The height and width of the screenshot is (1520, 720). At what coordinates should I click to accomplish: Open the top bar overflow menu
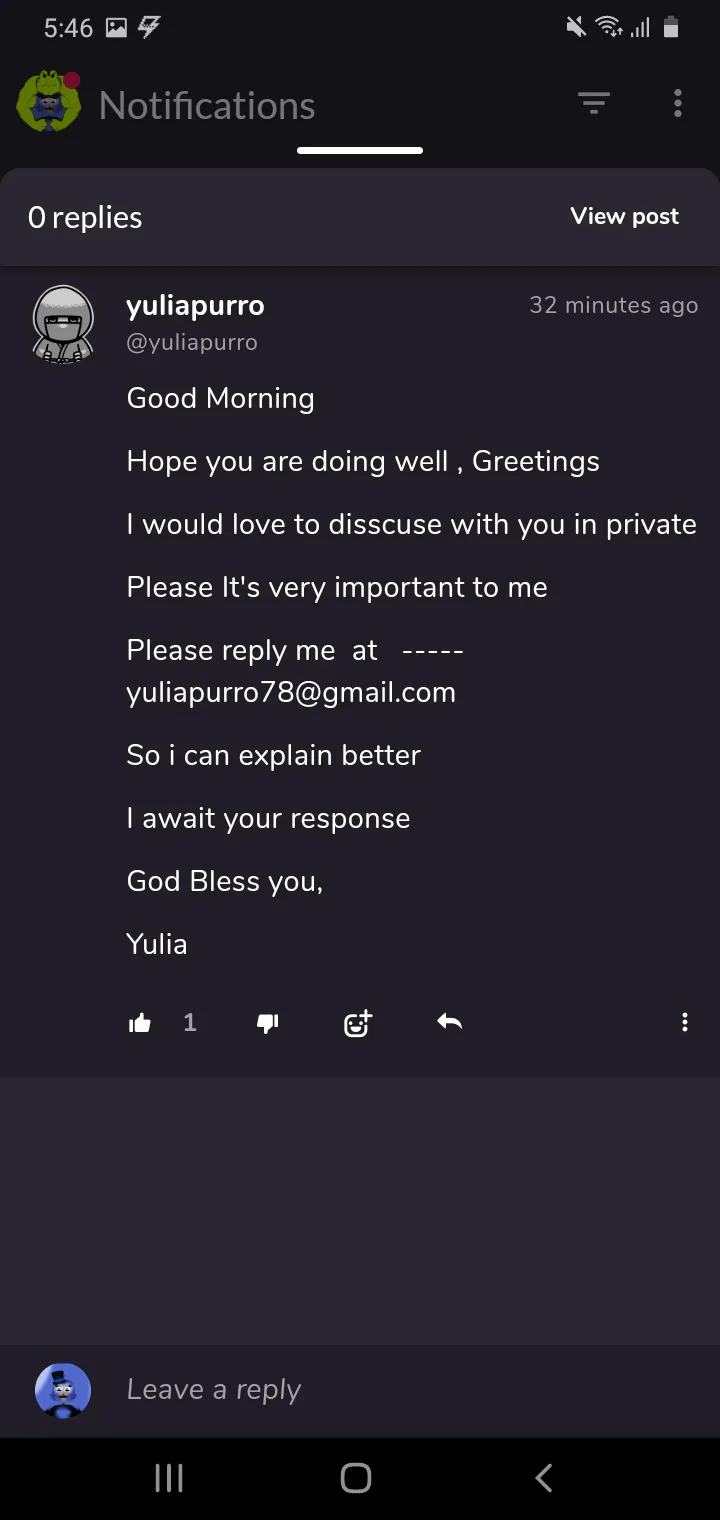tap(678, 104)
